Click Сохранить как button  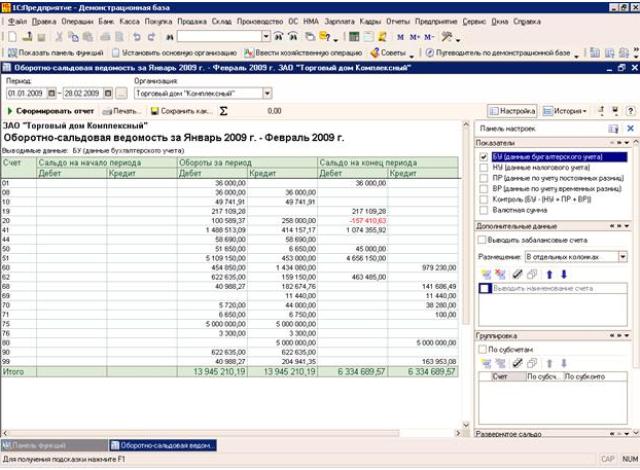(x=181, y=111)
